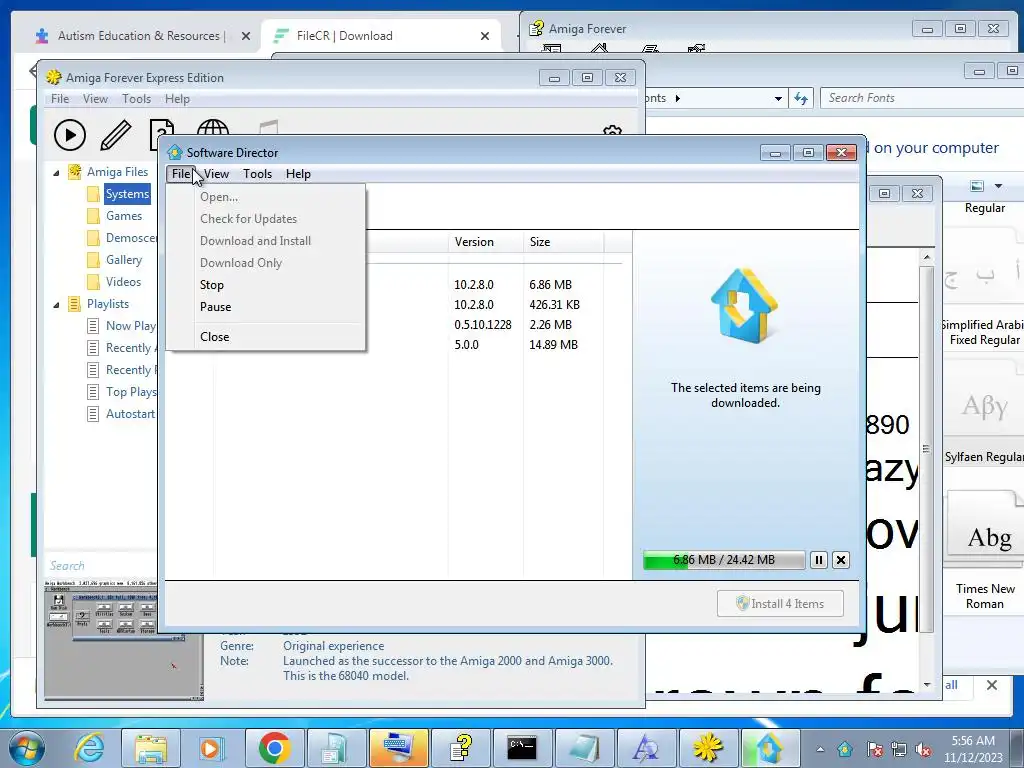Click the muted volume tray icon
Image resolution: width=1024 pixels, height=768 pixels.
click(923, 749)
